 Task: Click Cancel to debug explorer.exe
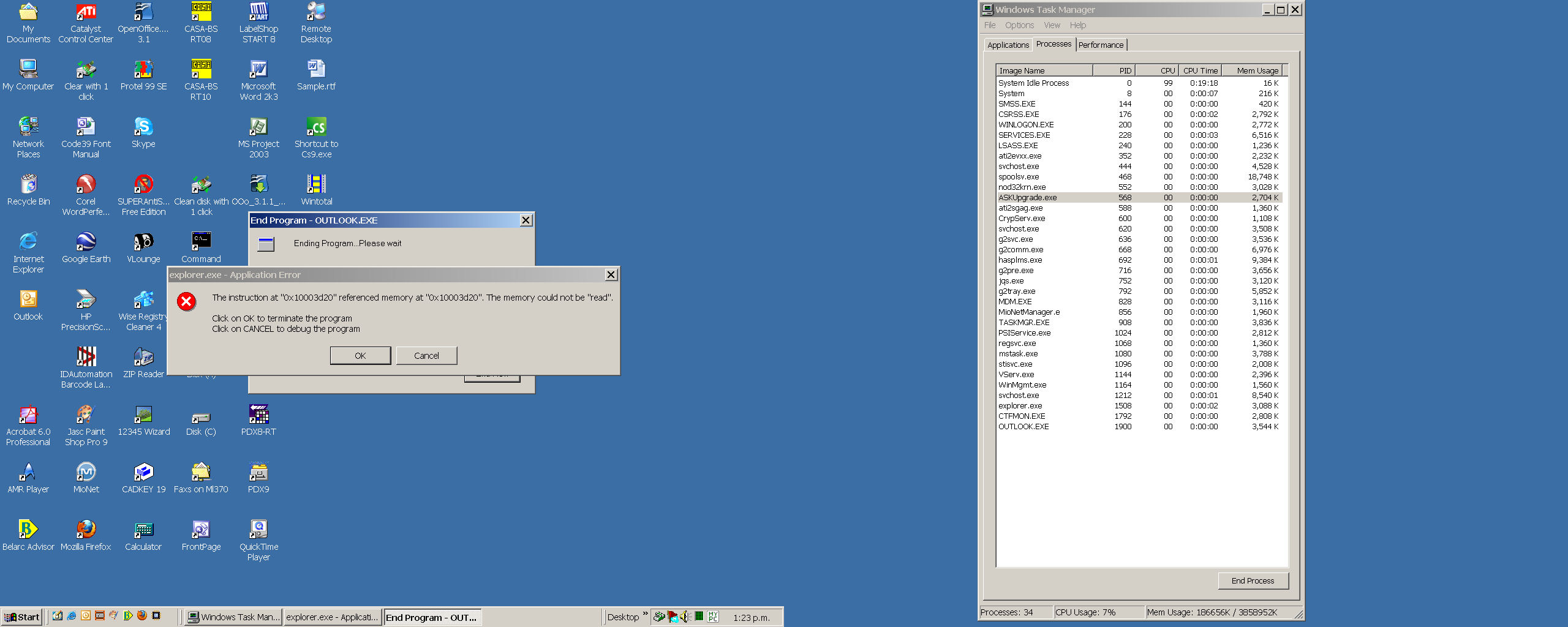(x=426, y=355)
